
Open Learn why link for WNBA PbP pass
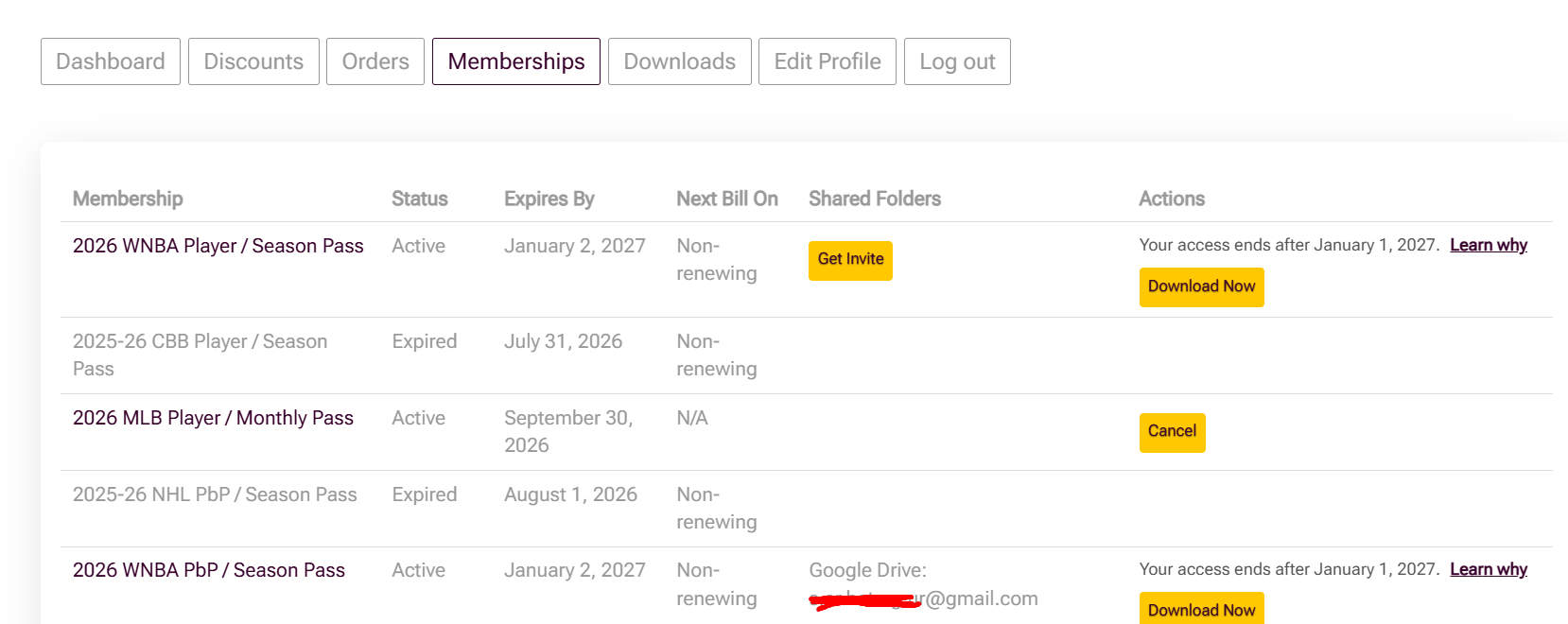[1489, 569]
